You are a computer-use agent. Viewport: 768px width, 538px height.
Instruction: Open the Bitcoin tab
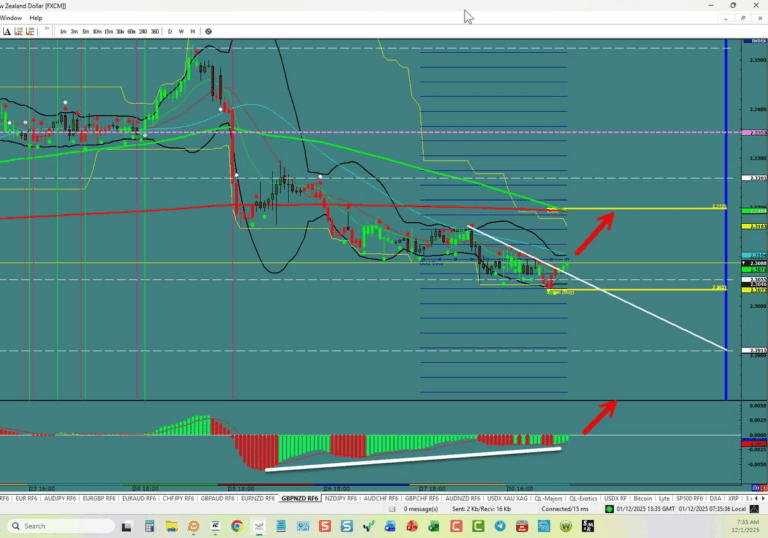(643, 498)
